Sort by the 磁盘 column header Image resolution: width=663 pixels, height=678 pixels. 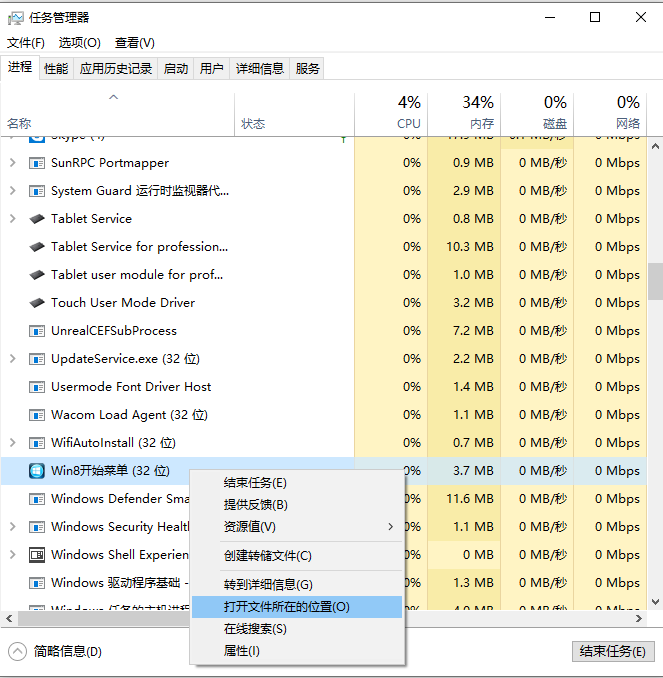537,115
